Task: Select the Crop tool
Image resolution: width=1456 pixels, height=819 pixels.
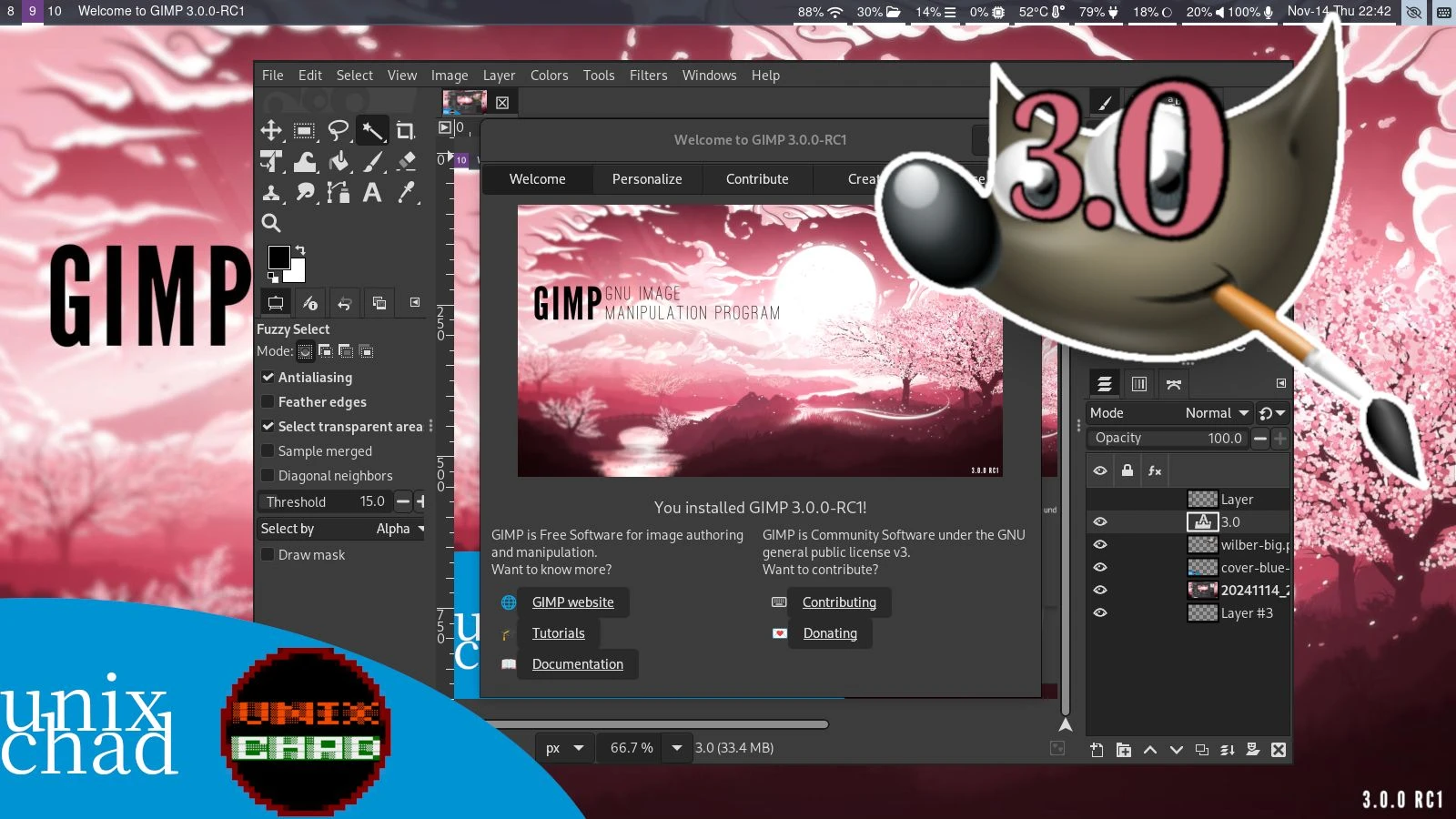Action: click(406, 130)
